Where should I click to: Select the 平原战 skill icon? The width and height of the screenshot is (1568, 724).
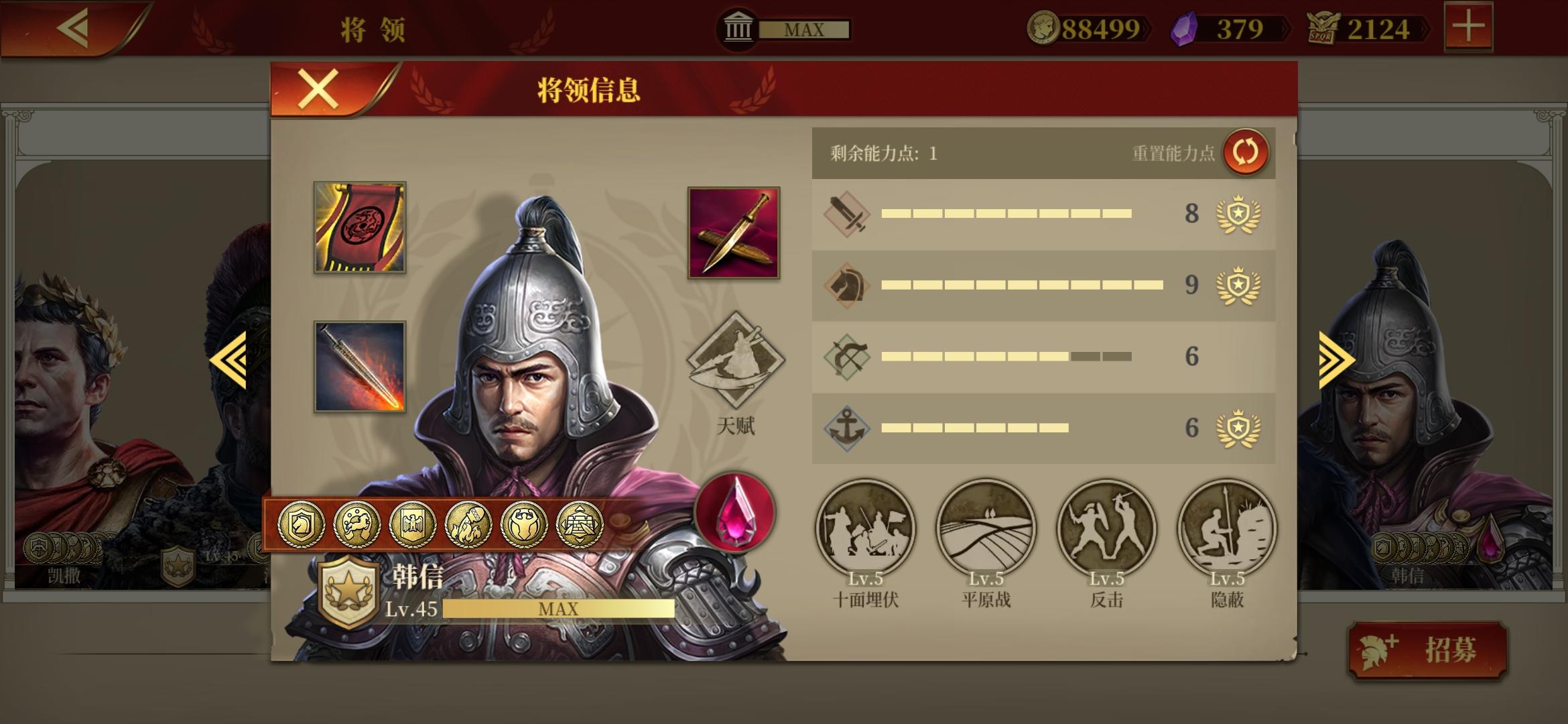(x=986, y=528)
